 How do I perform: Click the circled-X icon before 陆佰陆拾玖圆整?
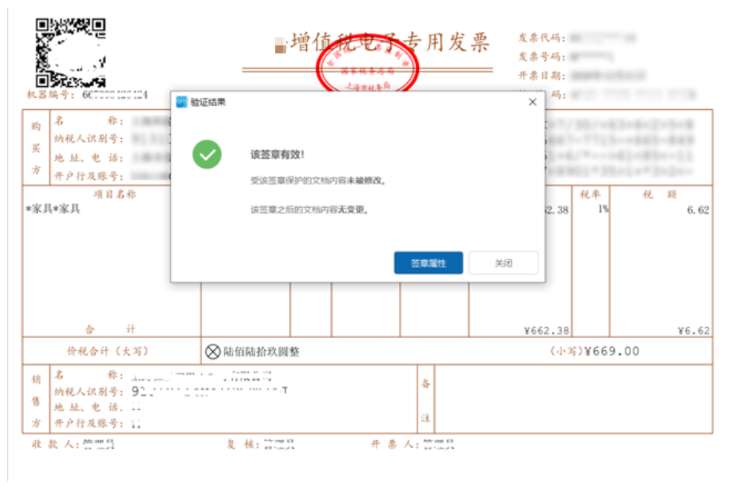click(x=213, y=351)
